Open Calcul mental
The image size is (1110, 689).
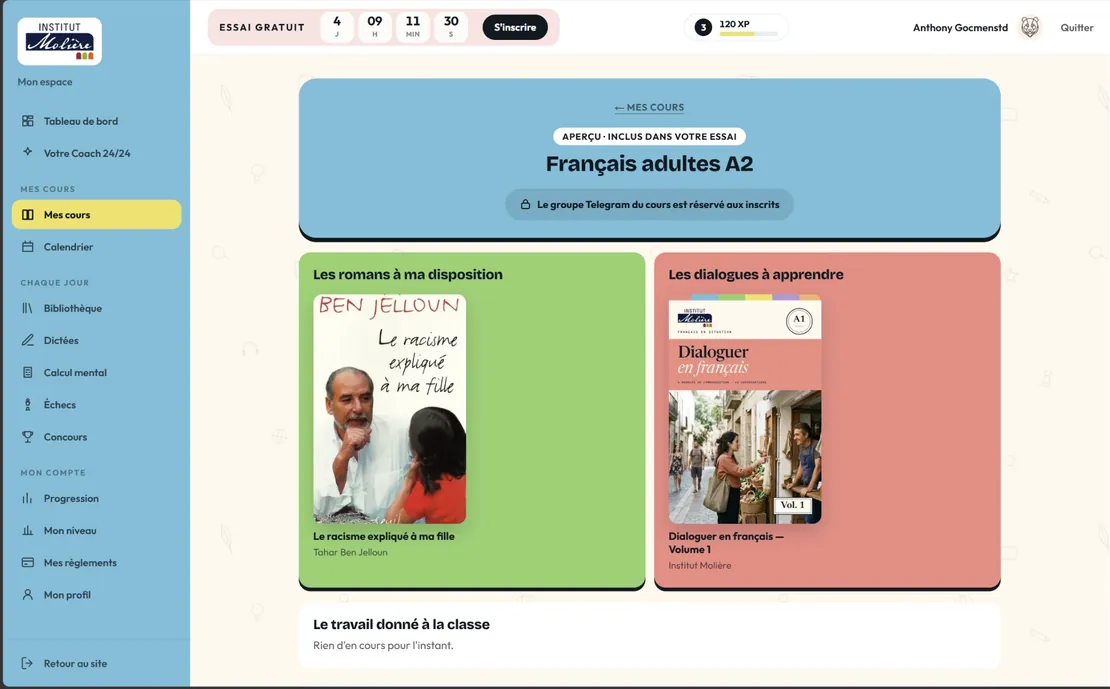tap(96, 372)
